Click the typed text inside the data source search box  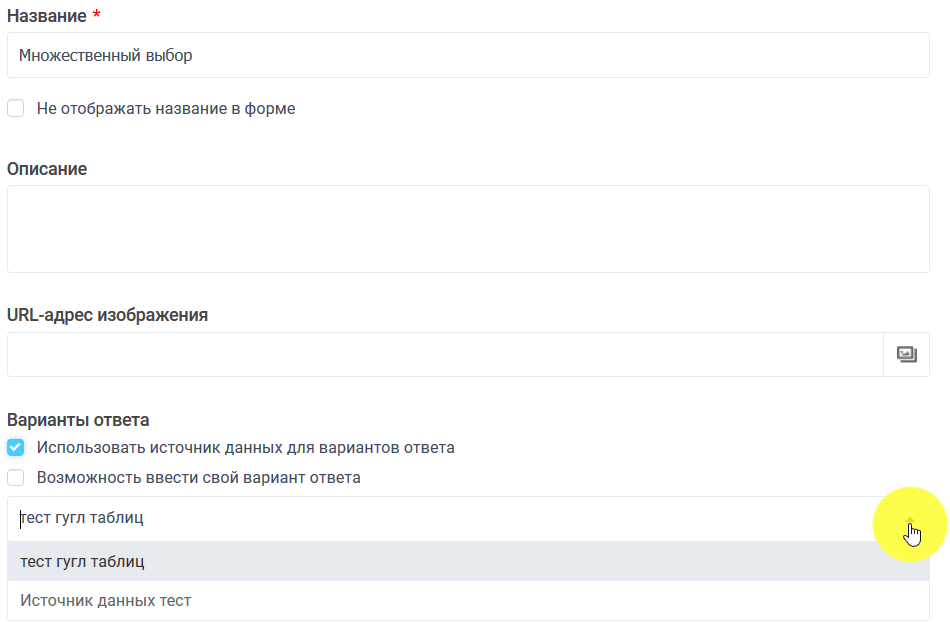tap(82, 519)
